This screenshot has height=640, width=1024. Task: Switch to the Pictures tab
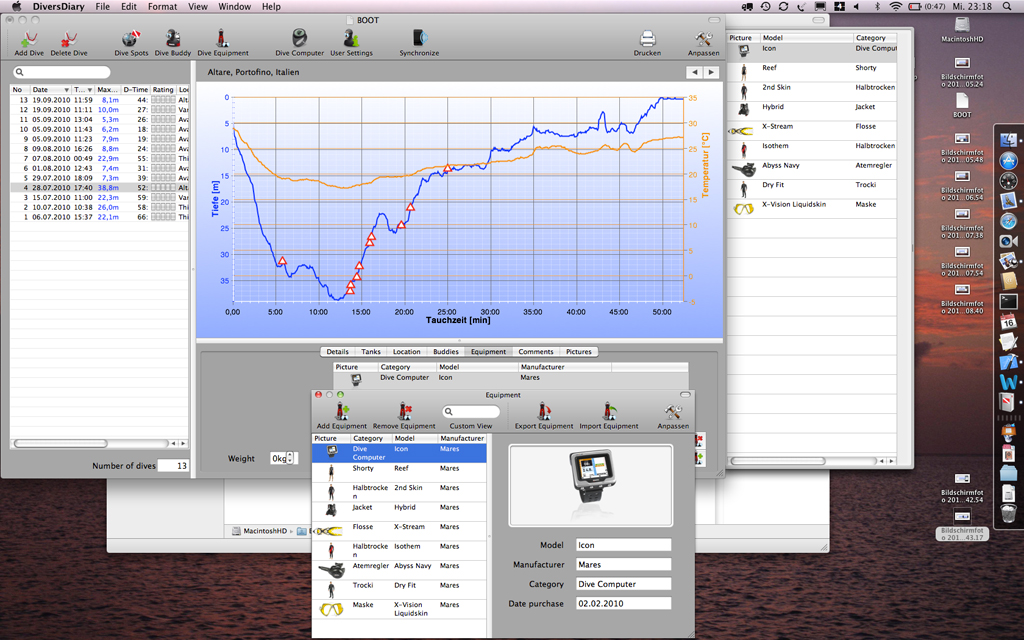pos(579,351)
